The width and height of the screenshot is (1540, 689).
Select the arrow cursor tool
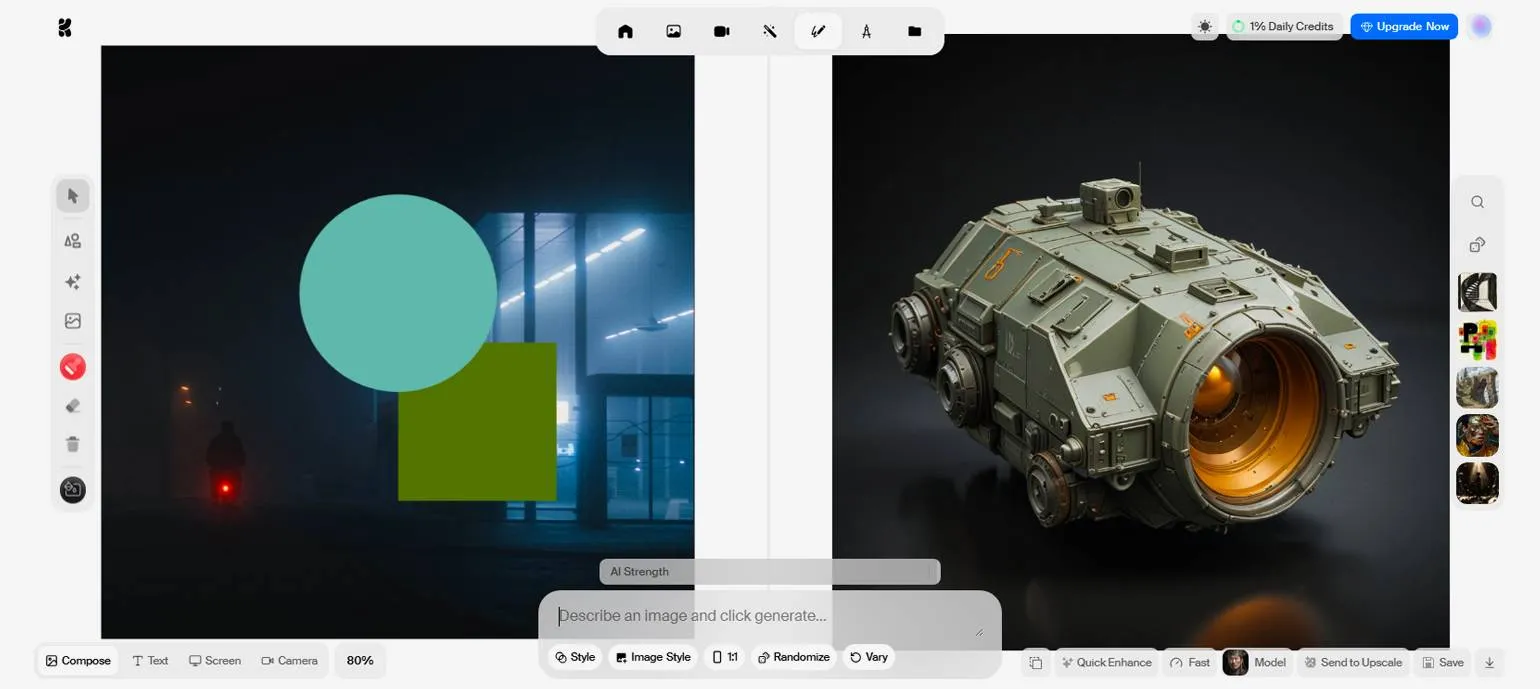[x=73, y=196]
